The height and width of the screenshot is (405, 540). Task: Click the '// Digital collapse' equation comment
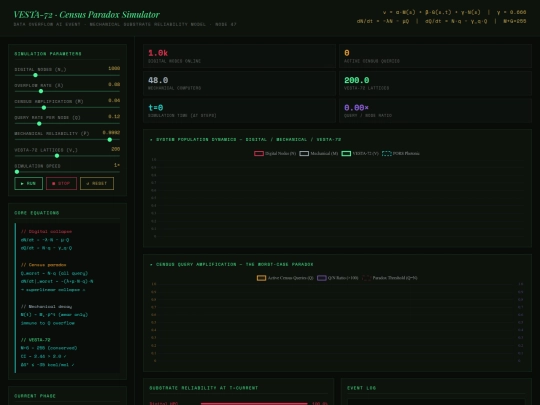pyautogui.click(x=46, y=231)
